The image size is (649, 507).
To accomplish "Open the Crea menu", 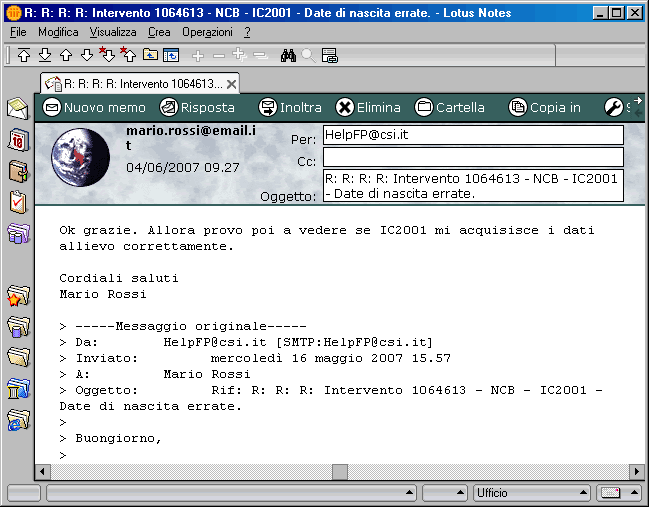I will pos(159,32).
